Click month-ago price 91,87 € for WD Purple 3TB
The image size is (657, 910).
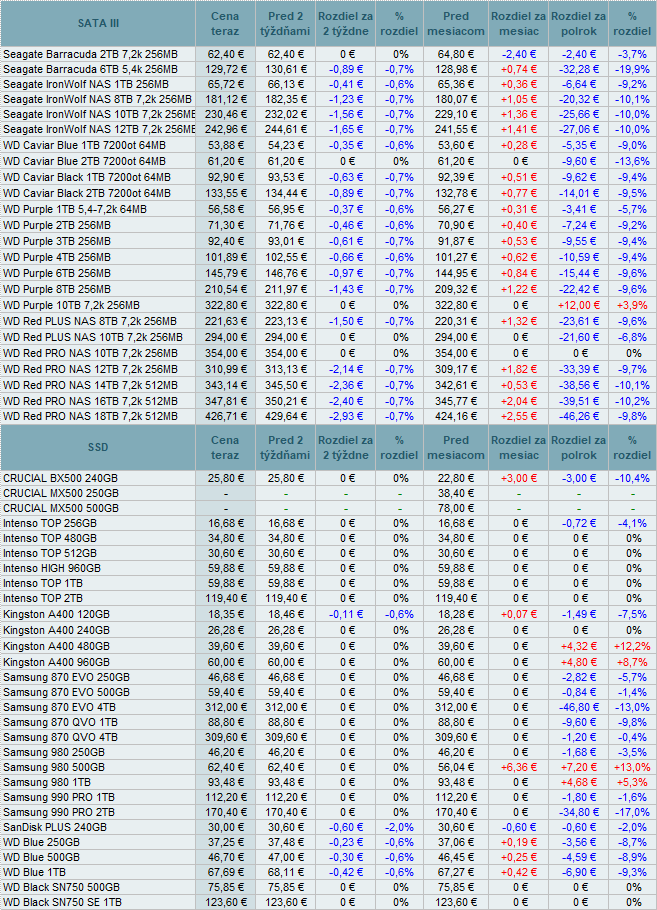pyautogui.click(x=456, y=241)
